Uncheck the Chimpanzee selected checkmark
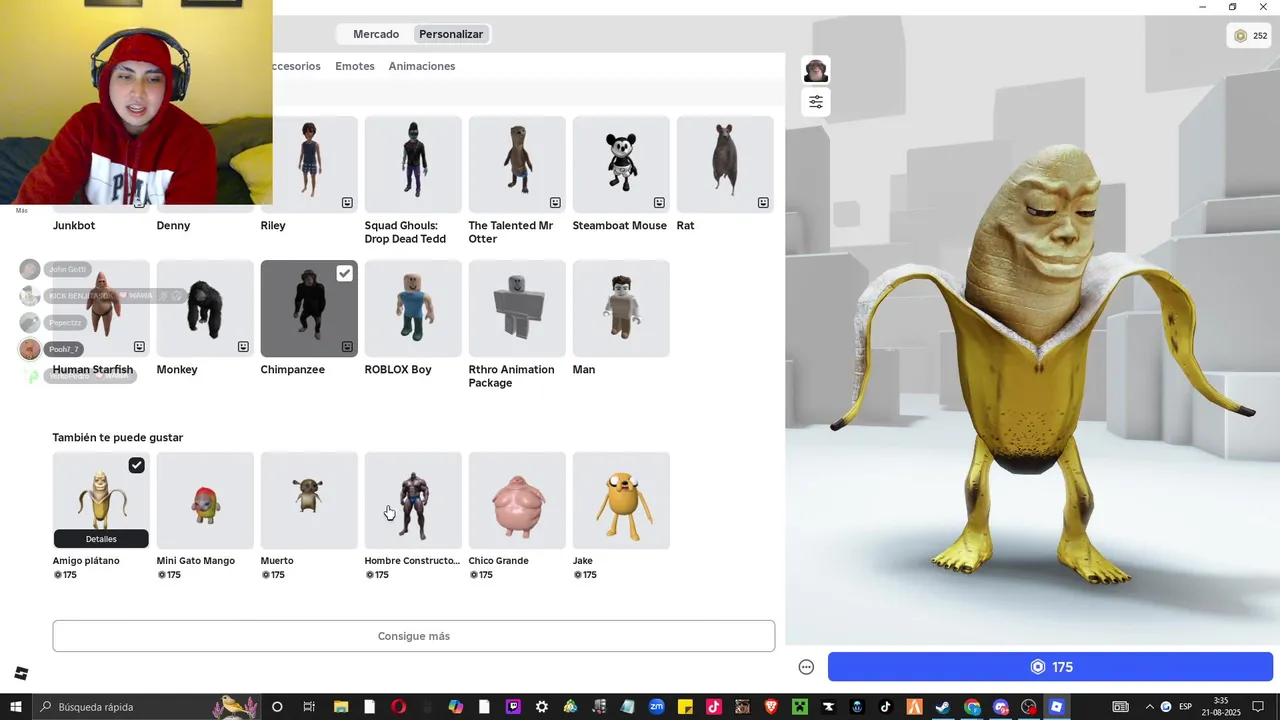This screenshot has width=1280, height=720. [x=344, y=273]
